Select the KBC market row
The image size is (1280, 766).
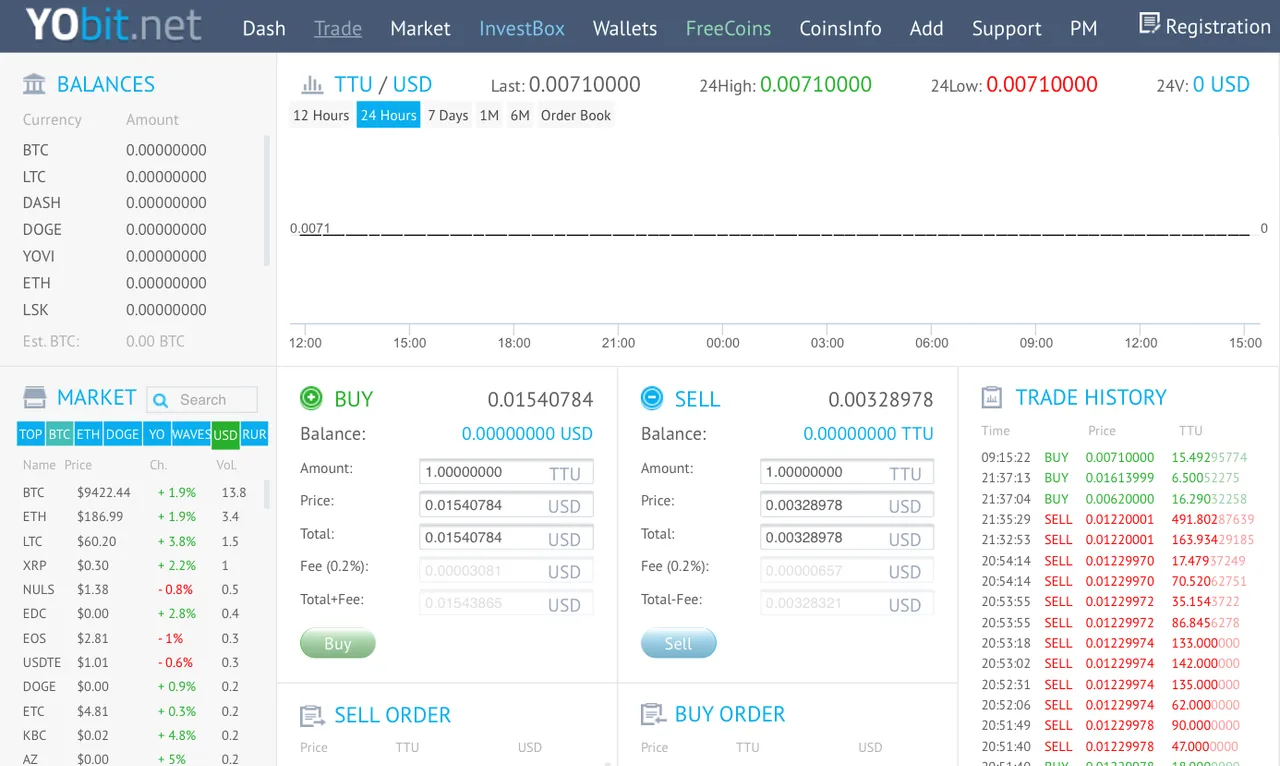pos(140,735)
